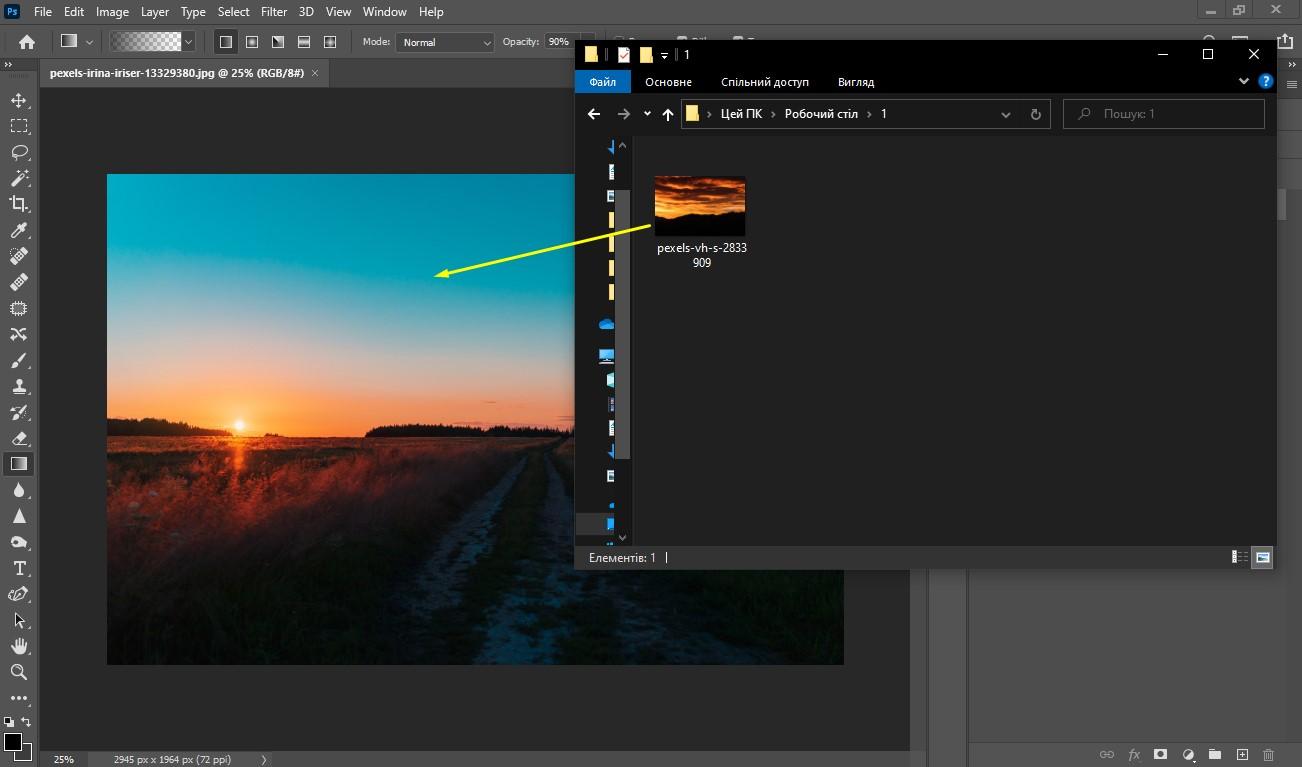Select the Eraser tool
Image resolution: width=1302 pixels, height=767 pixels.
tap(19, 438)
